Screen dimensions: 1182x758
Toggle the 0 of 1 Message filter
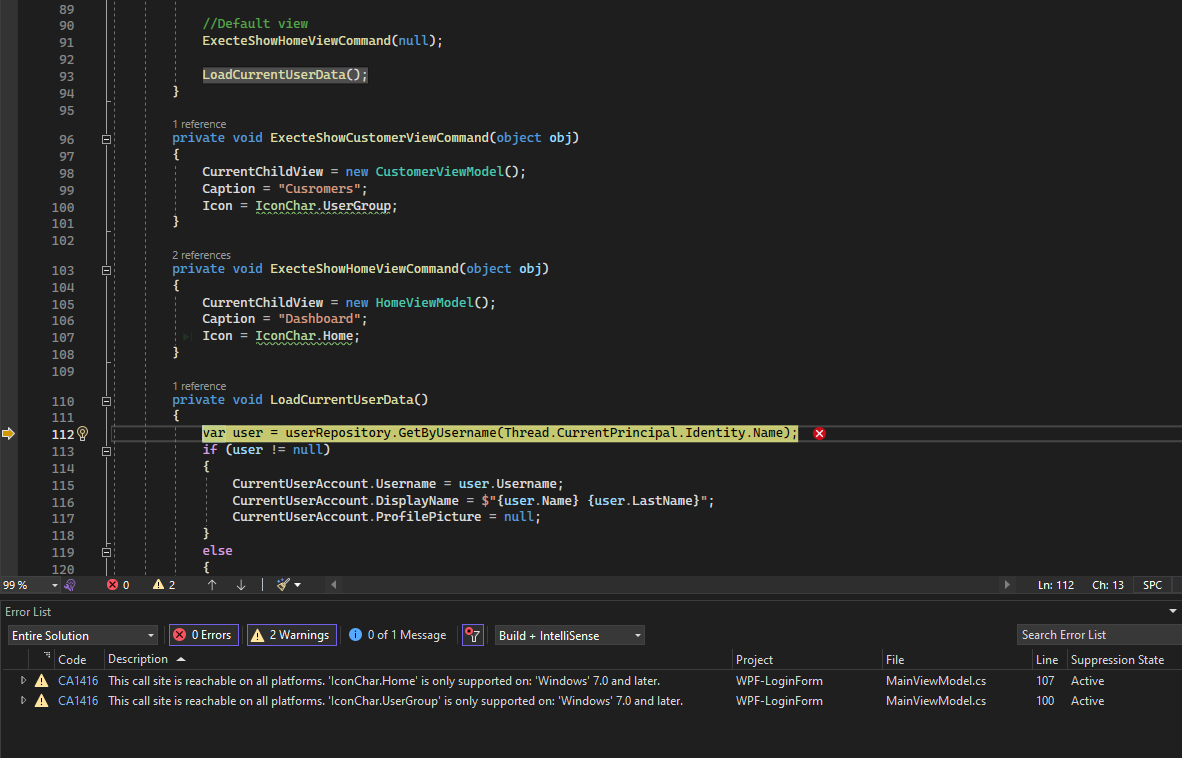point(397,635)
